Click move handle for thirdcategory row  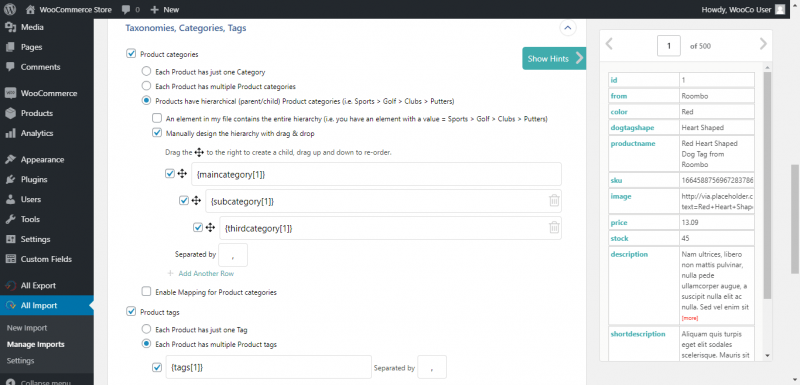click(x=210, y=228)
